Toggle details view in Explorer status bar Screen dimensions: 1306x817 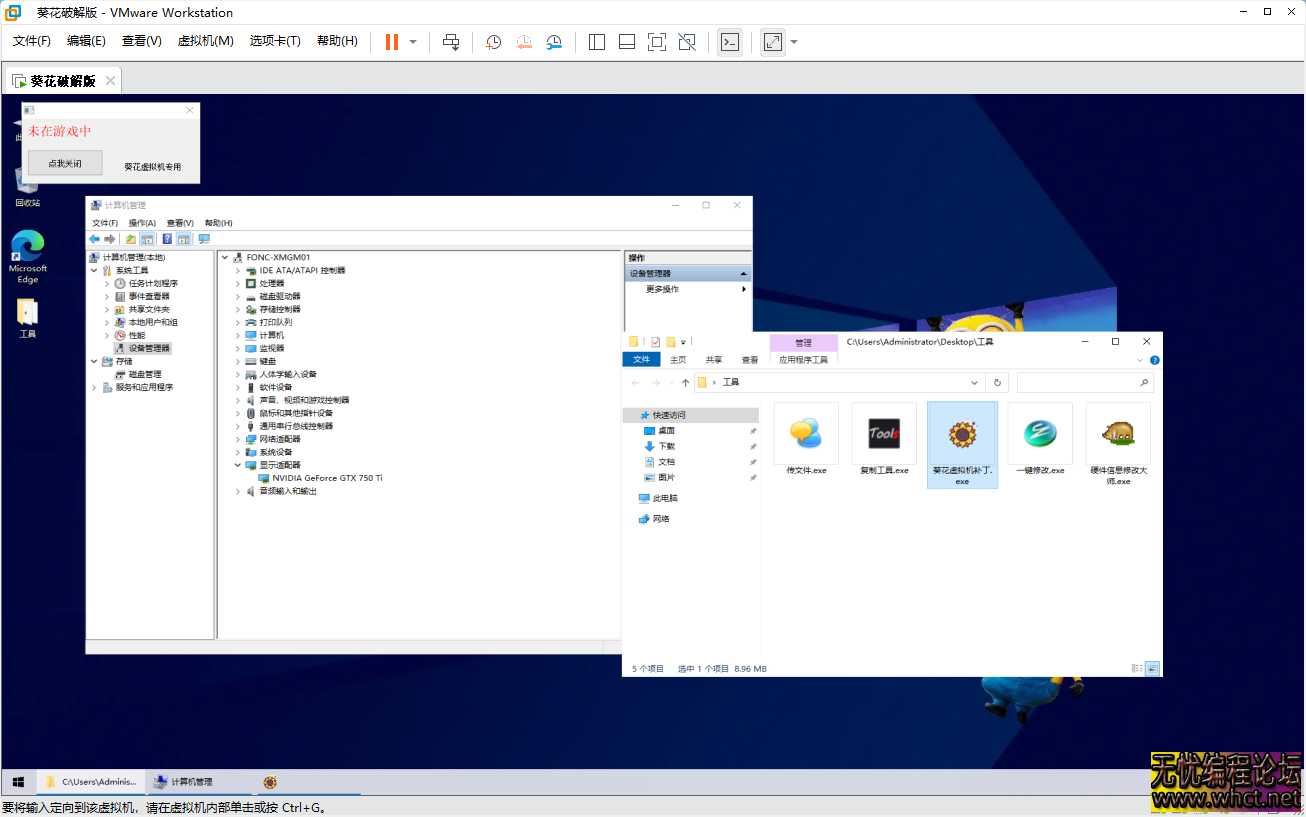point(1136,668)
